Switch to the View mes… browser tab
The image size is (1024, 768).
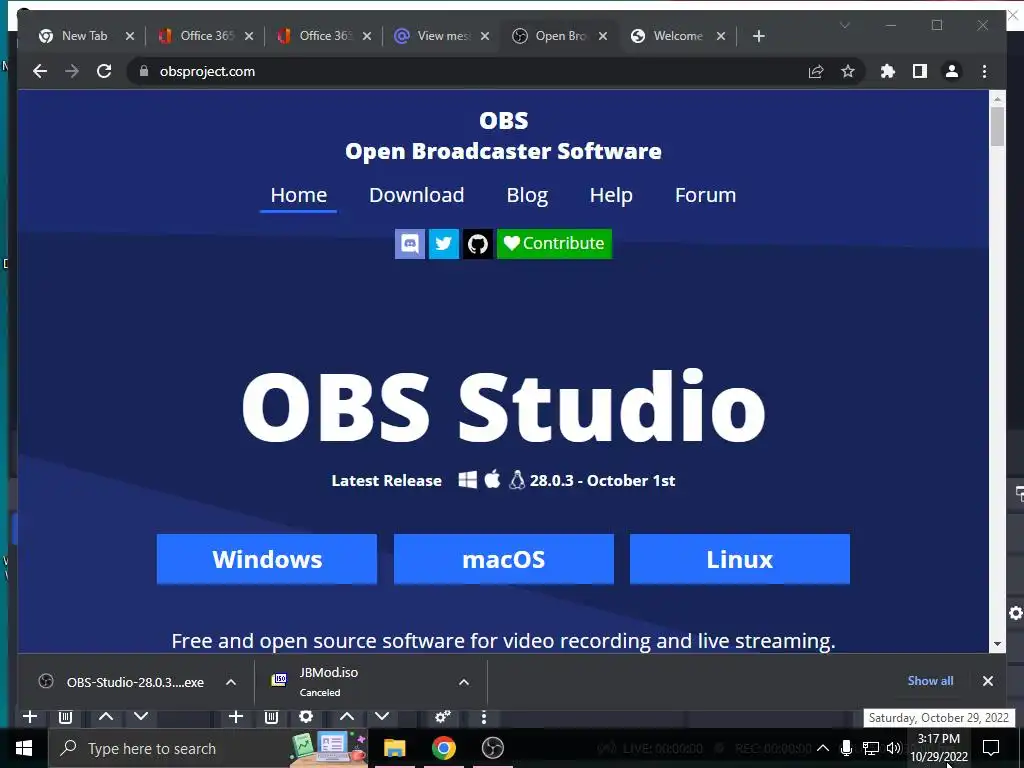tap(442, 36)
